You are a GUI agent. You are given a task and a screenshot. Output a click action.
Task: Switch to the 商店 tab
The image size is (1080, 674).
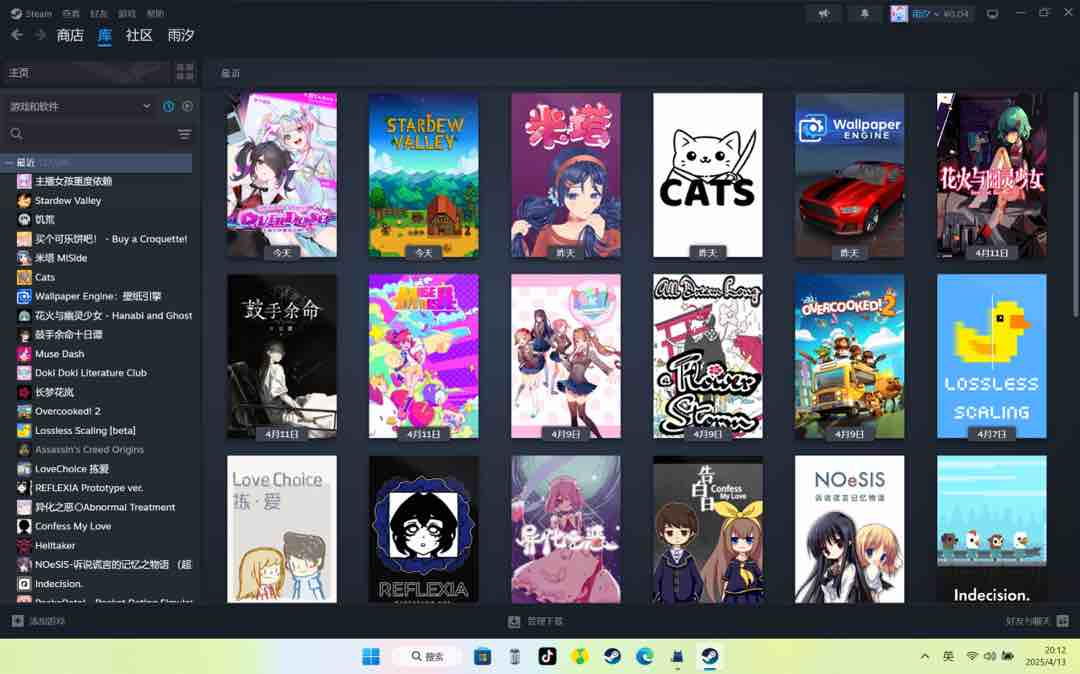(x=70, y=35)
